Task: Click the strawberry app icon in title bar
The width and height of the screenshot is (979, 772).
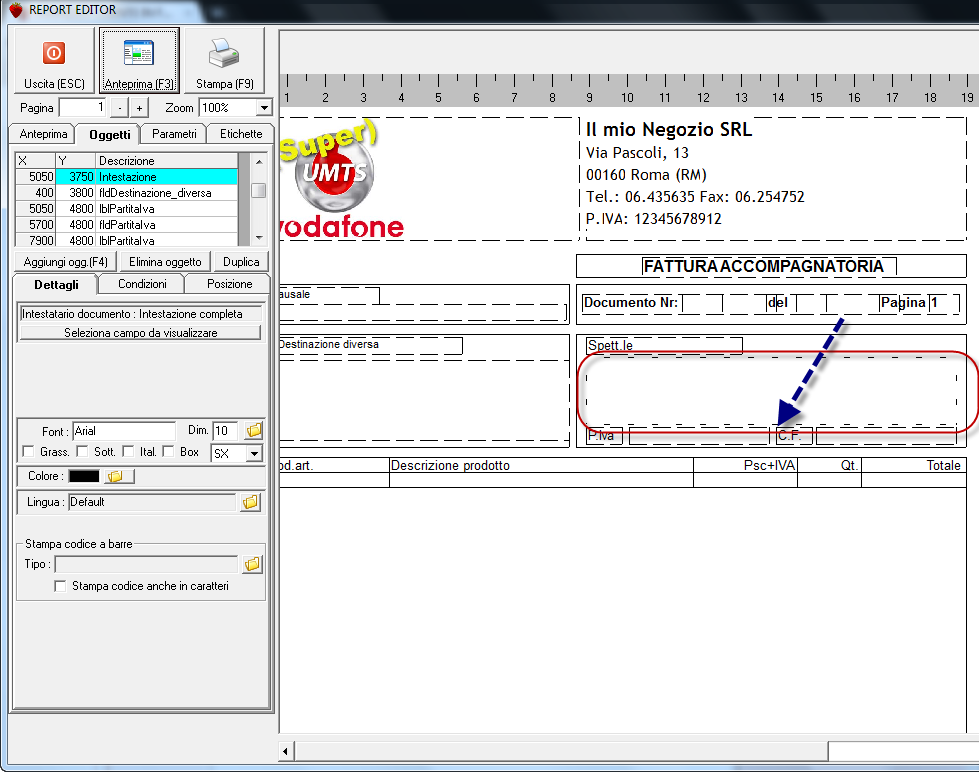Action: coord(16,10)
